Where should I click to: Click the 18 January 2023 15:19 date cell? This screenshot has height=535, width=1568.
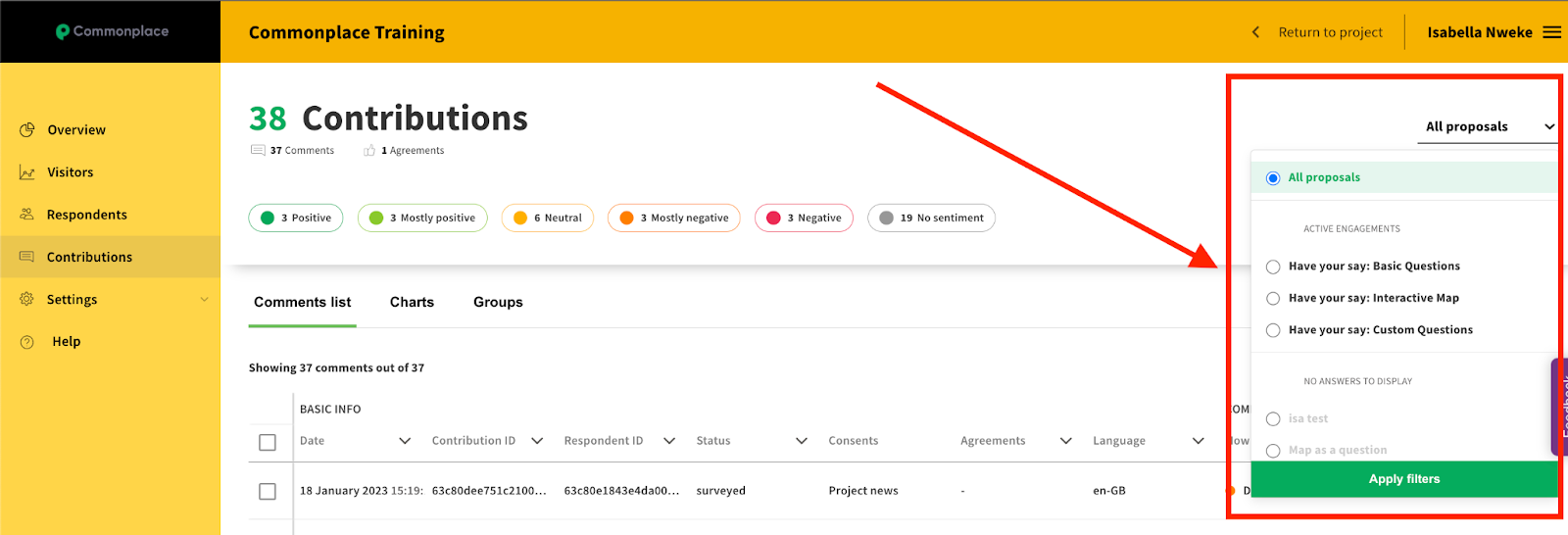pos(362,491)
